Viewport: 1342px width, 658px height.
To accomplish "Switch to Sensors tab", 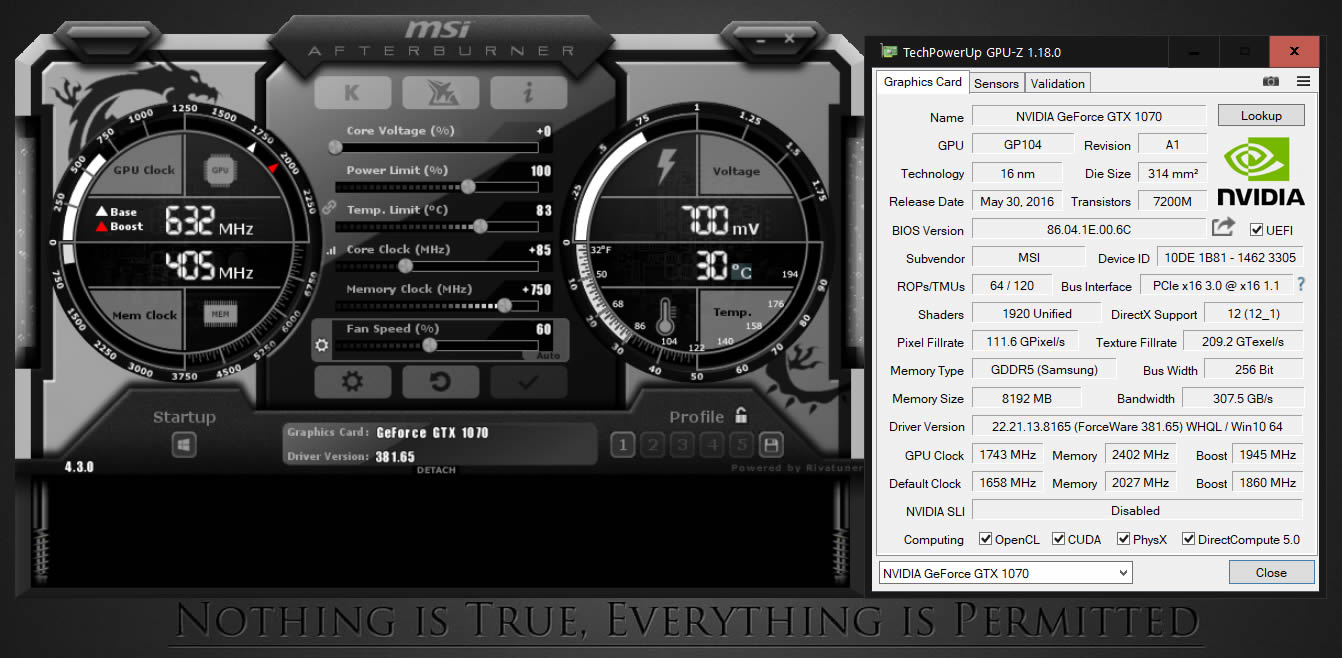I will [x=996, y=84].
